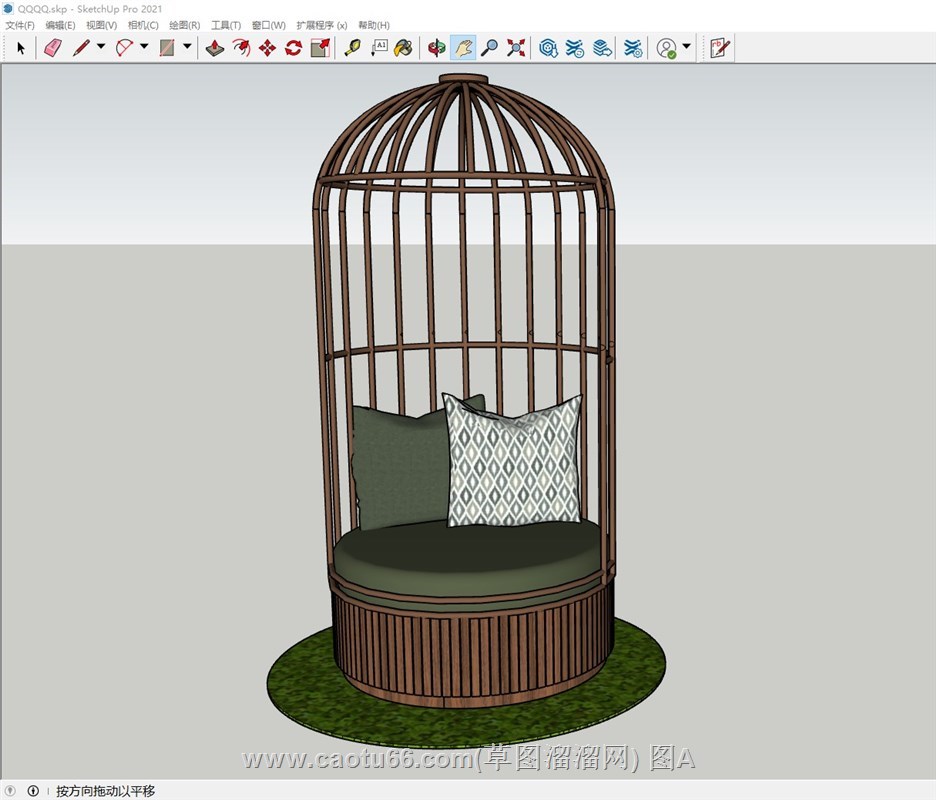The width and height of the screenshot is (936, 800).
Task: Open the 相机(C) menu
Action: click(x=143, y=25)
